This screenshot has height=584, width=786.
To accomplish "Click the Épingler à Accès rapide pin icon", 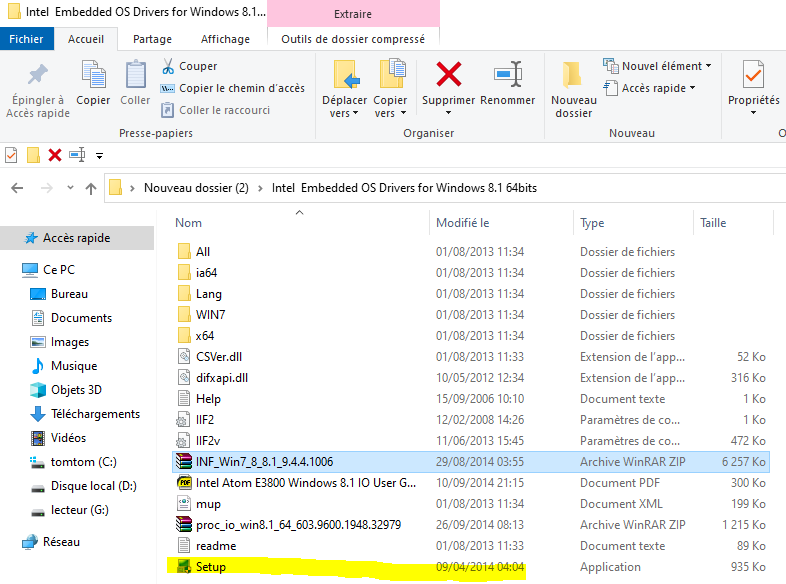I will (38, 75).
